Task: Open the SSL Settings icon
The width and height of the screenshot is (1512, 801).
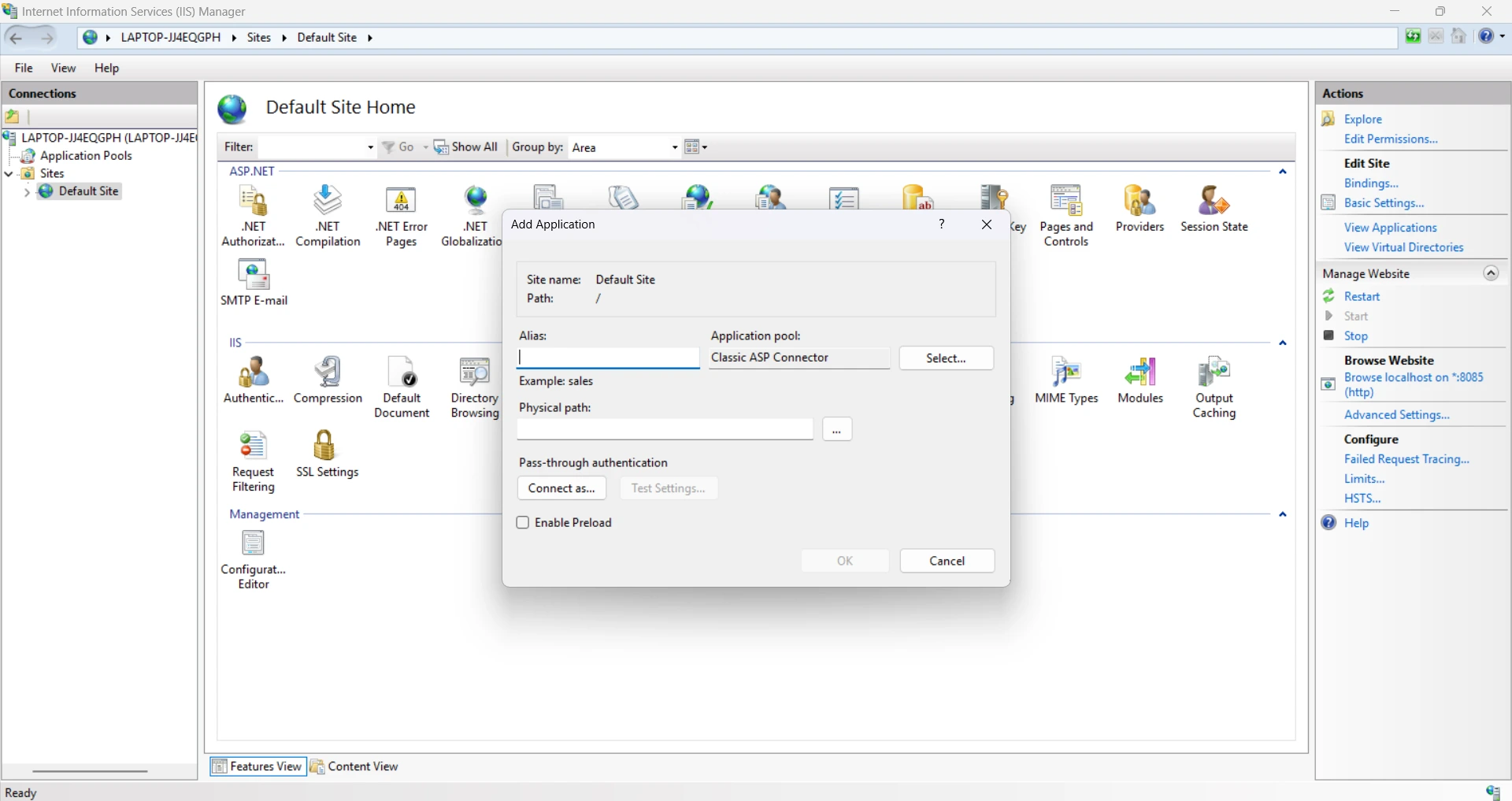Action: coord(328,454)
